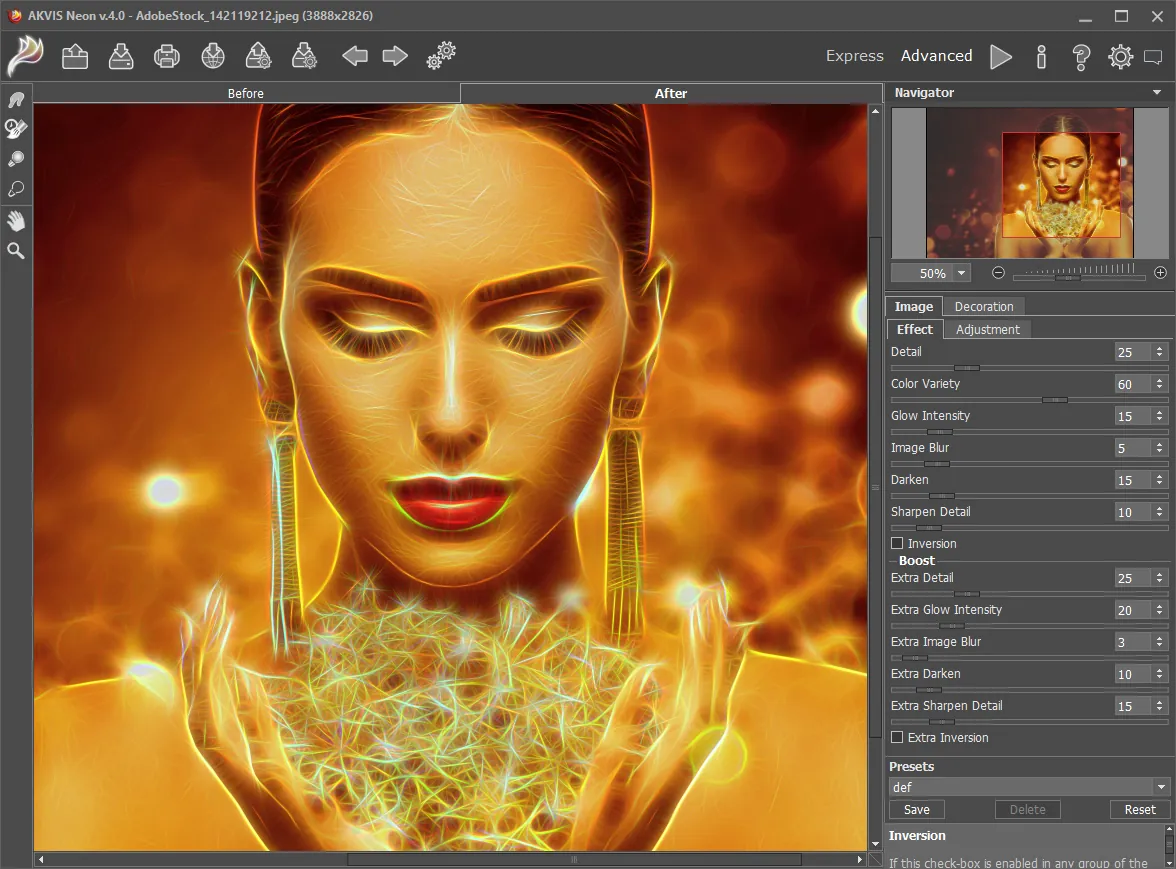Open a new image file

pos(75,56)
